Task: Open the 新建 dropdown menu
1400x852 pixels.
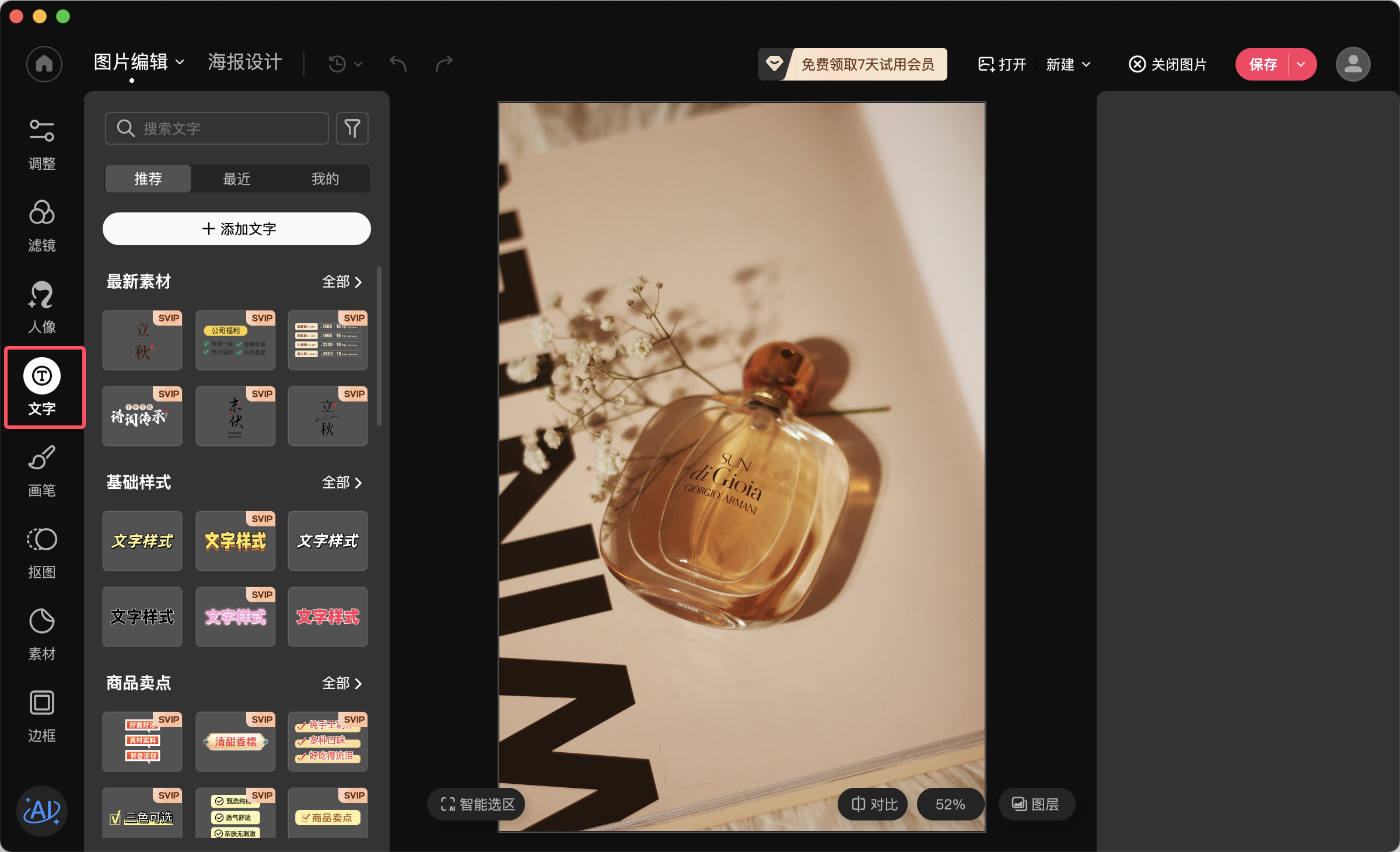Action: coord(1068,64)
